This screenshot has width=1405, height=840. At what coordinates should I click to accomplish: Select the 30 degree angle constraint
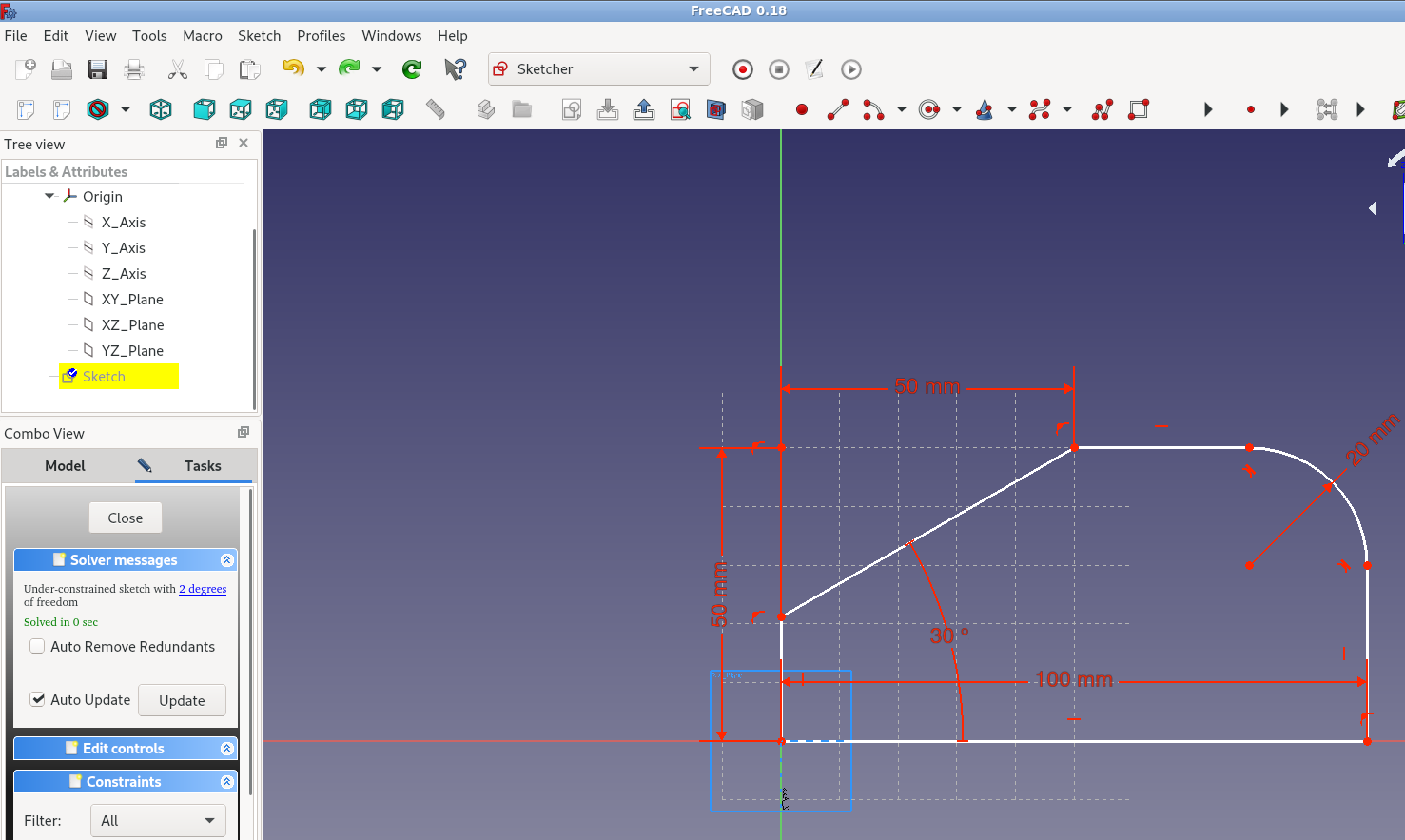click(948, 635)
